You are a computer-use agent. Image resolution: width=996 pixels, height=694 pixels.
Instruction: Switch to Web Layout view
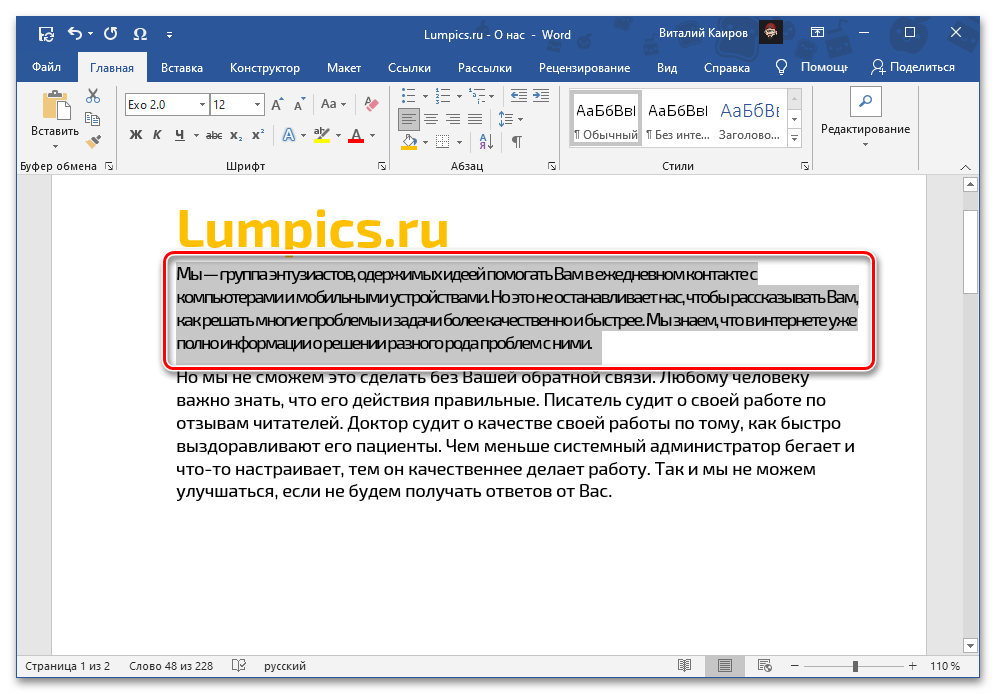pyautogui.click(x=765, y=665)
